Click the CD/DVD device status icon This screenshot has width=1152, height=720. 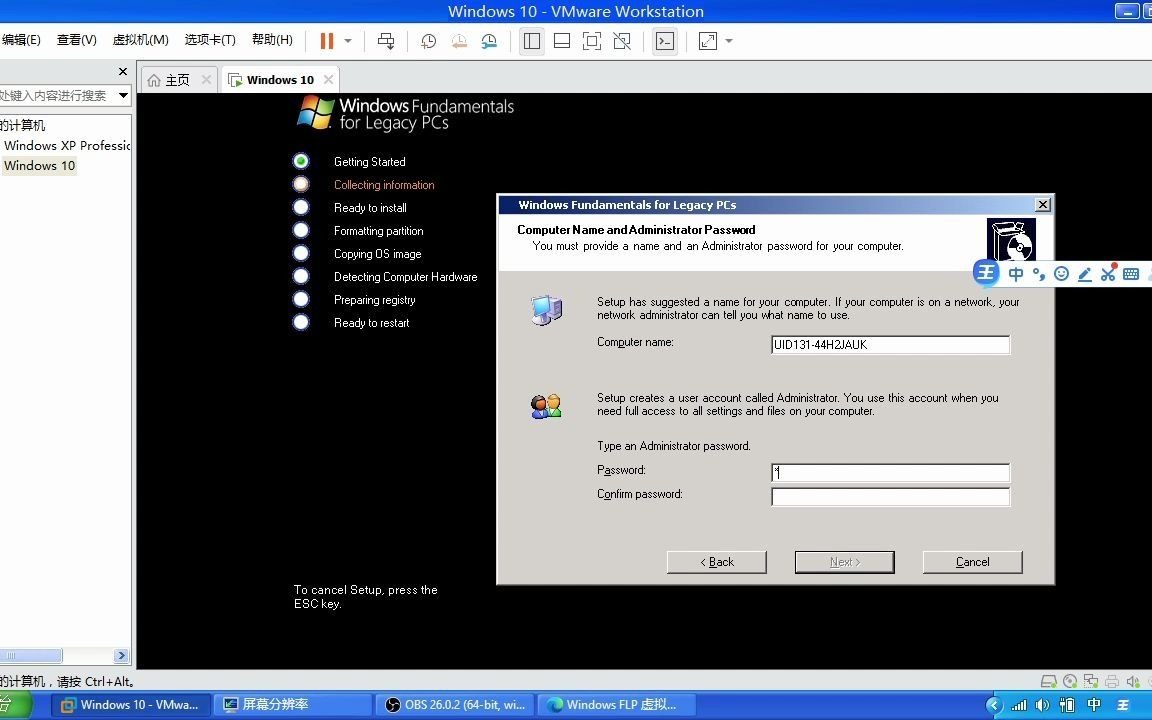click(x=1070, y=682)
